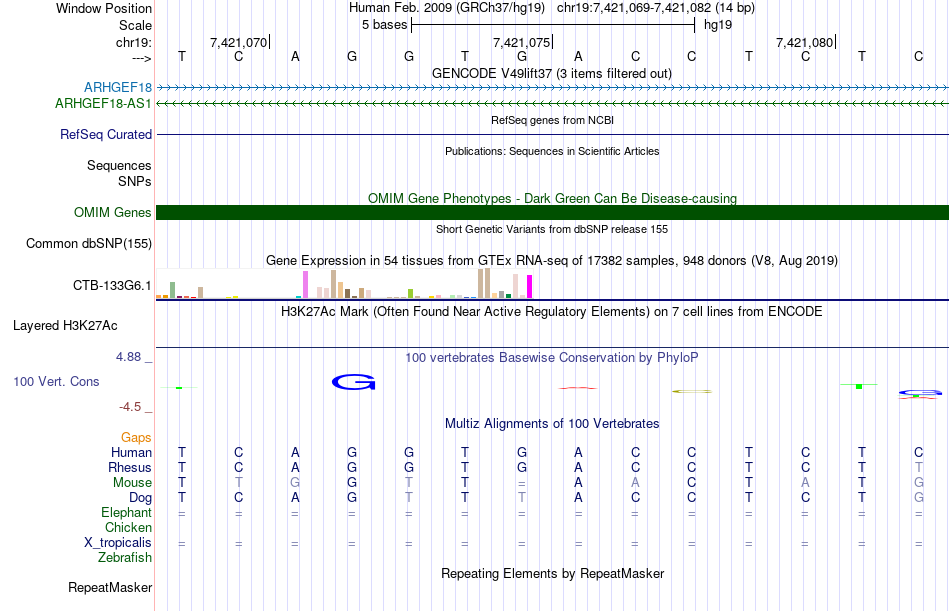Open the RefSeq Curated track label
Screen dimensions: 950x611
[x=106, y=135]
